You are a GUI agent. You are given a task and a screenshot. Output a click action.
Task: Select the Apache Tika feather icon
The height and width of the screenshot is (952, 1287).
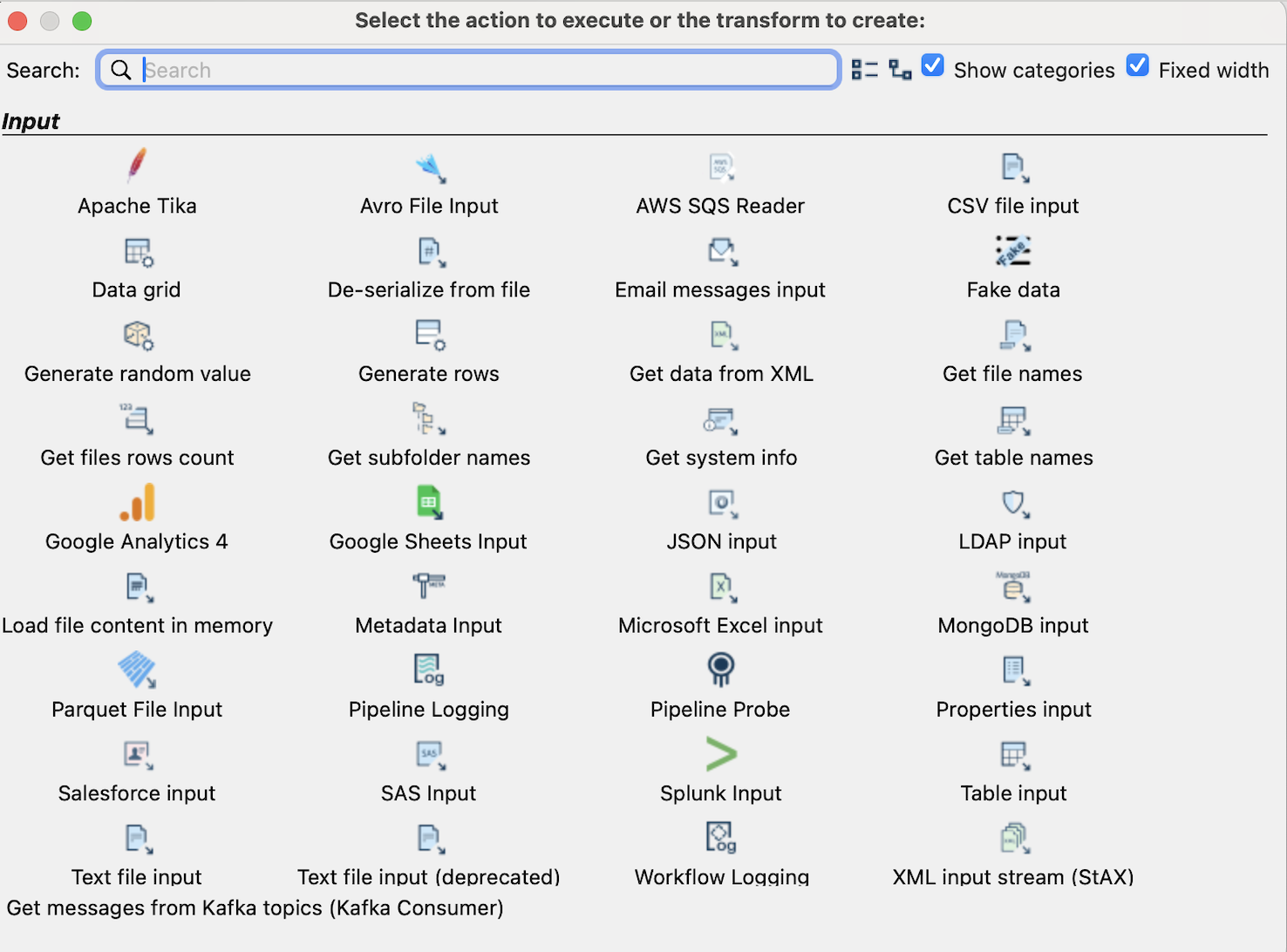(x=137, y=166)
